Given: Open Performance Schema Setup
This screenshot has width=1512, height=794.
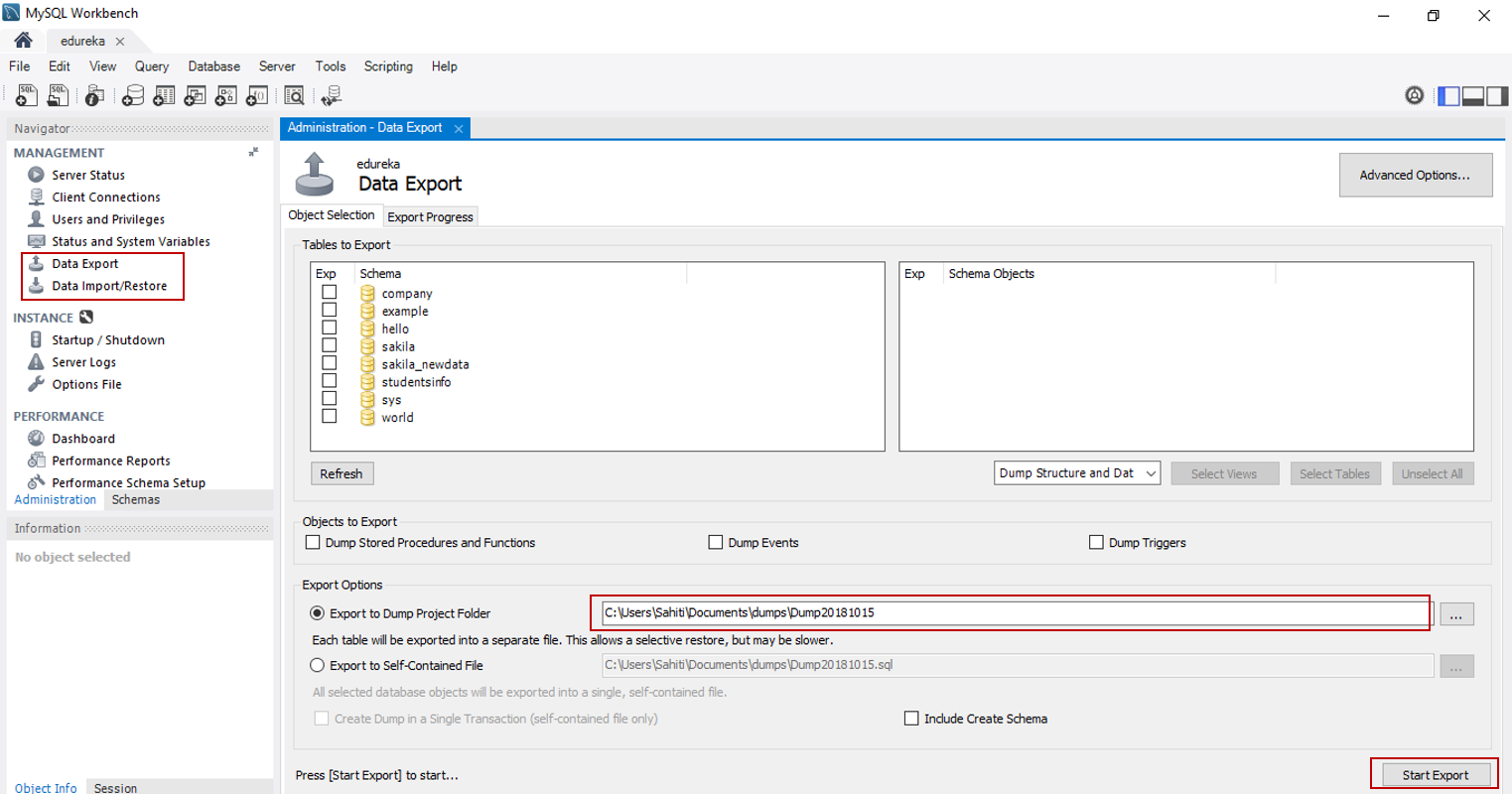Looking at the screenshot, I should point(128,482).
